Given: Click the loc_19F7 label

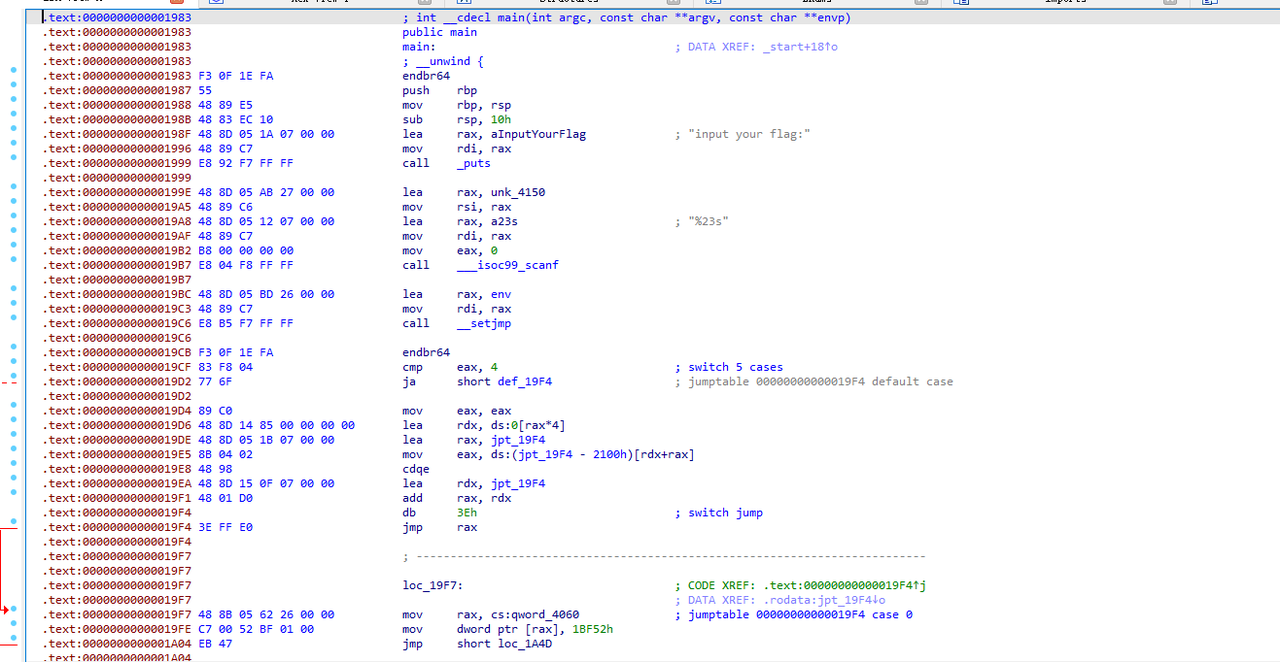Looking at the screenshot, I should click(432, 586).
